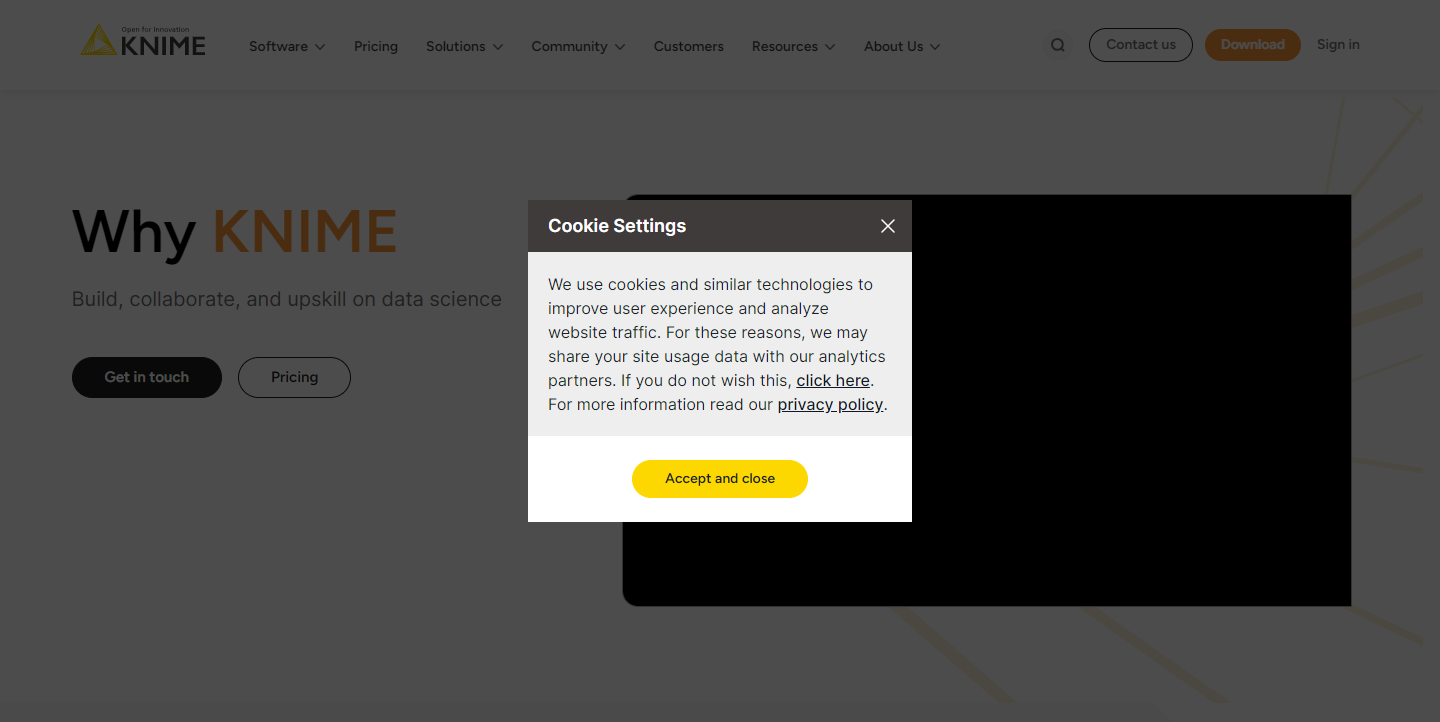Close the Cookie Settings dialog with X

click(888, 226)
